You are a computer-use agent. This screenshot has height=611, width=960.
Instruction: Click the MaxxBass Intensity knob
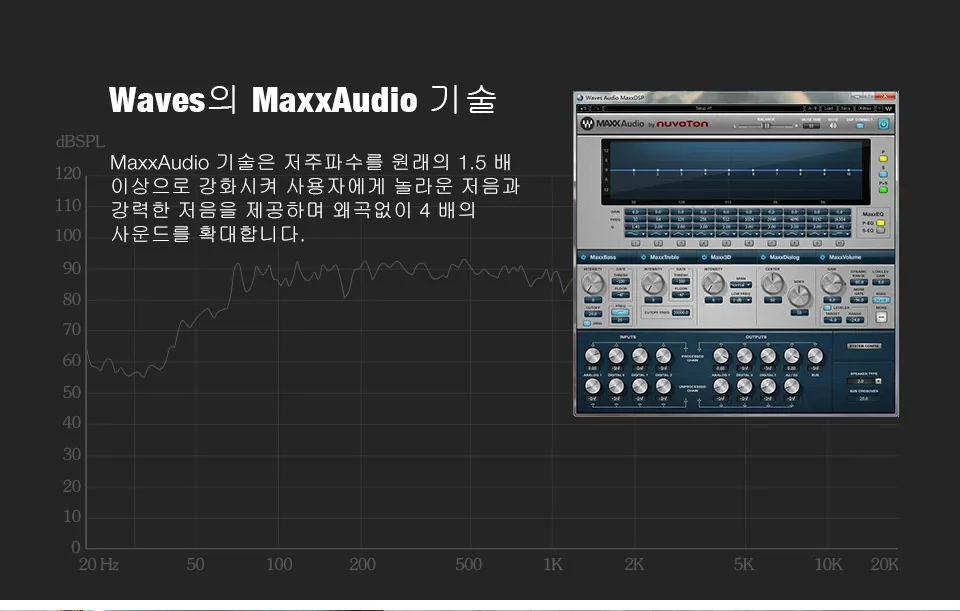tap(593, 283)
